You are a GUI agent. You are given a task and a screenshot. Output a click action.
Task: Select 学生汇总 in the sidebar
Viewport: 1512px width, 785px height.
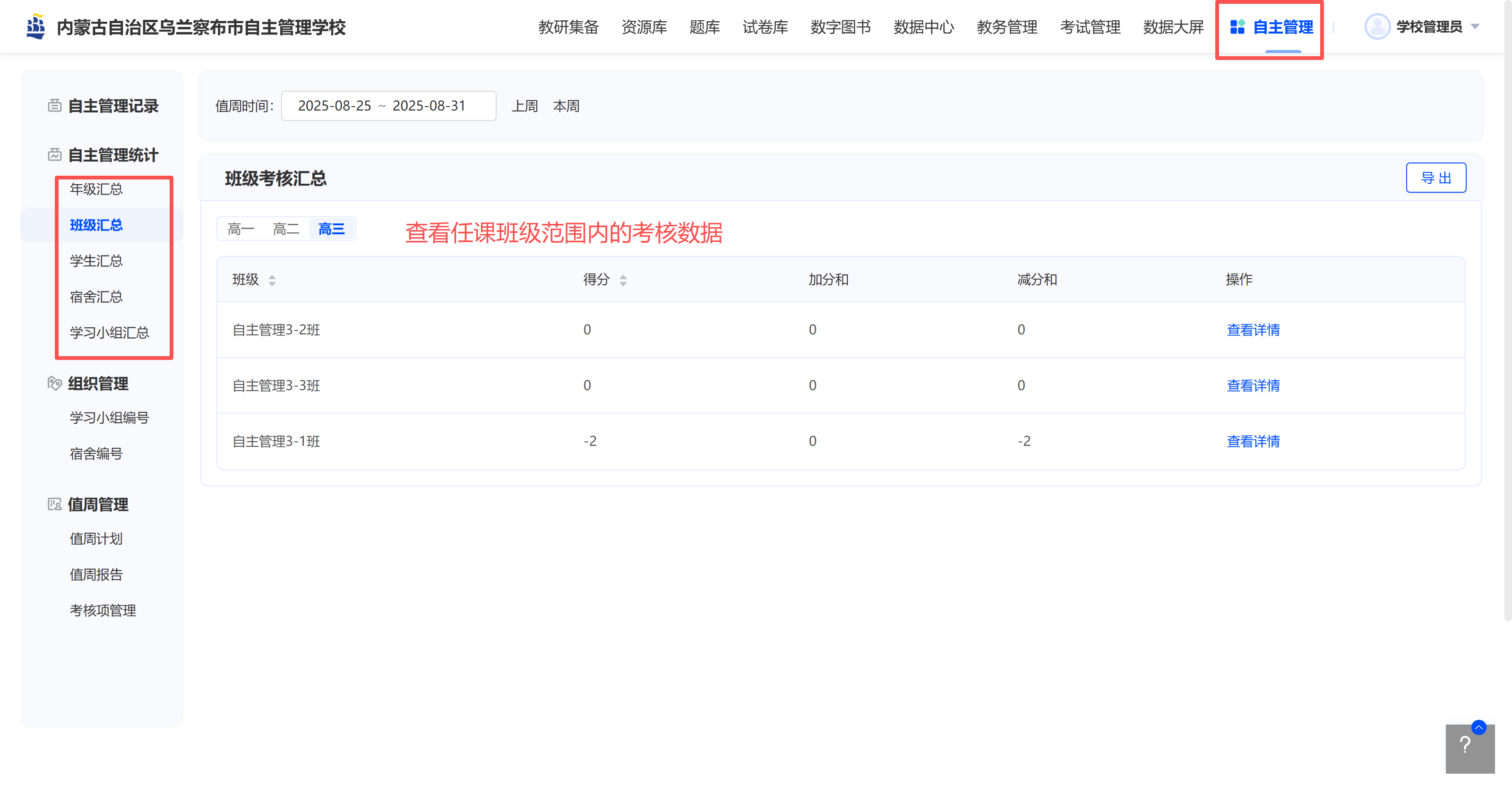pos(96,261)
